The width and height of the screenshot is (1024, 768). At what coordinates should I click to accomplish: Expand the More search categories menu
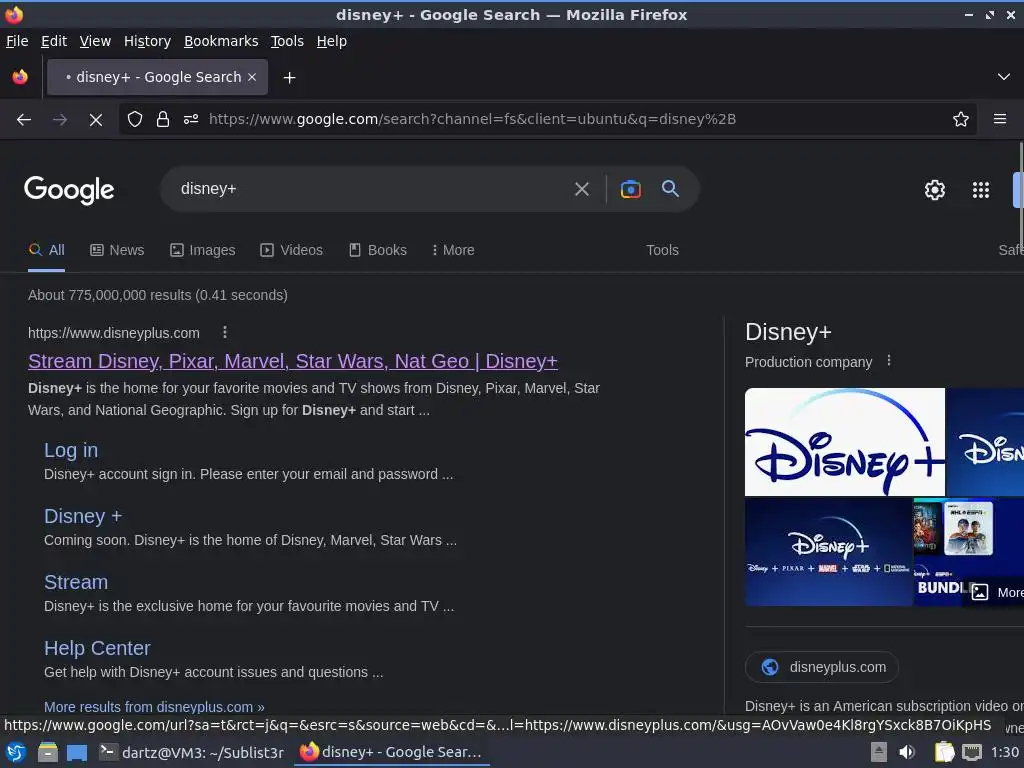click(453, 250)
